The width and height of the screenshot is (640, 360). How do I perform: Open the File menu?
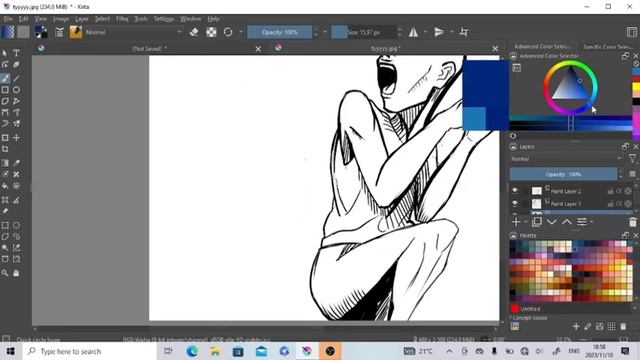tap(8, 19)
